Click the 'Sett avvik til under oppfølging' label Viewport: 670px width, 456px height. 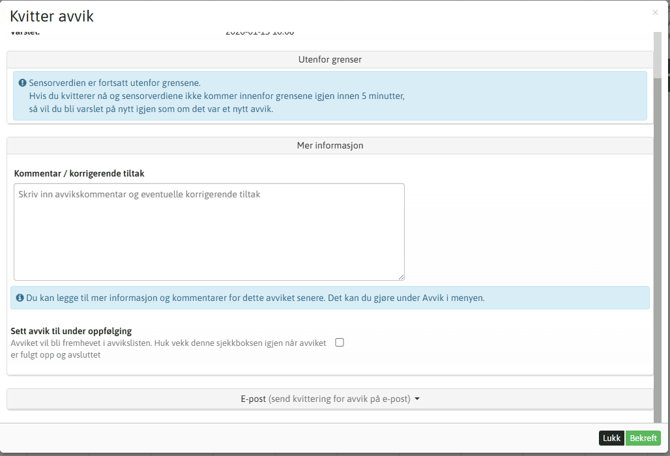(x=71, y=331)
